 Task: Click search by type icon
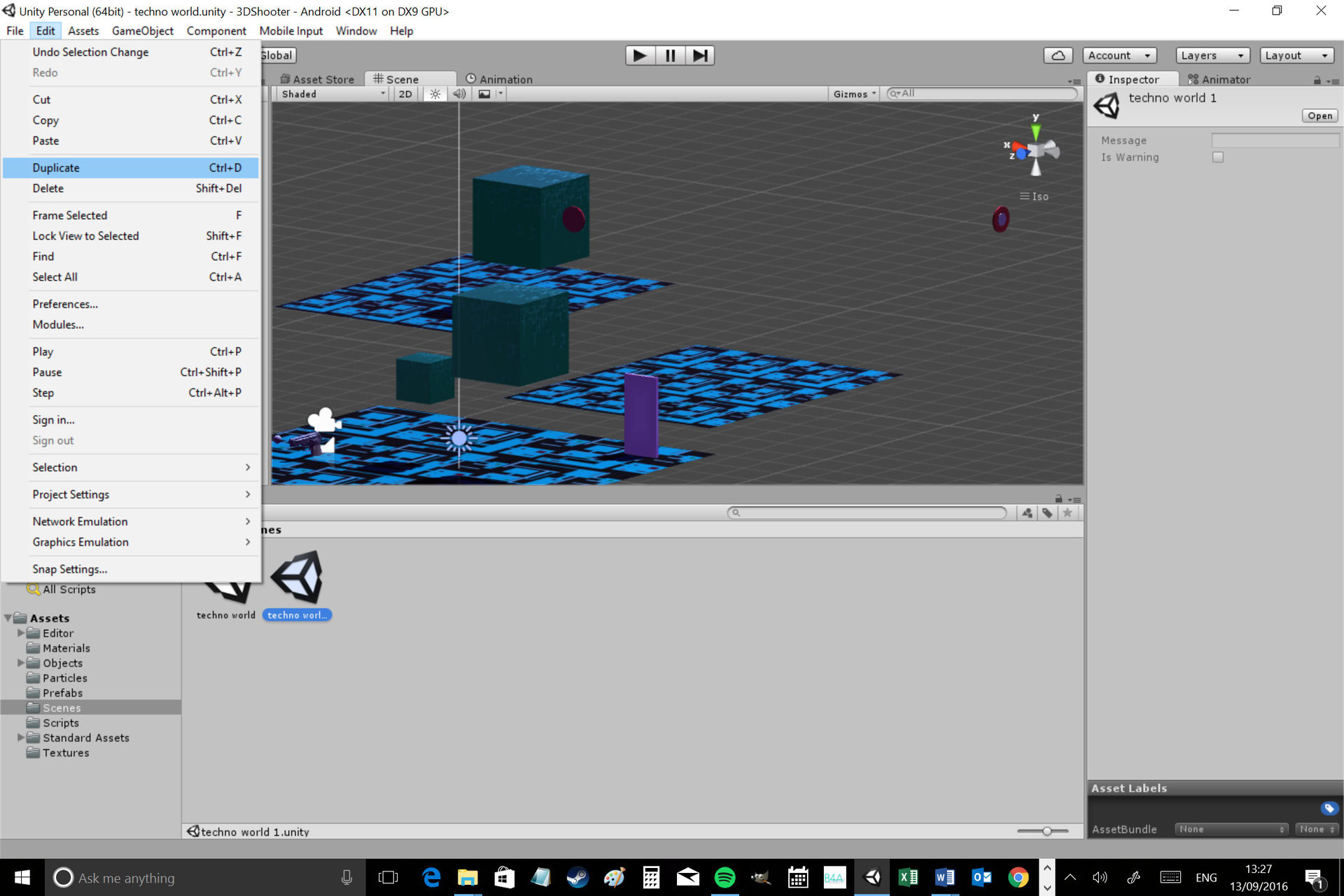click(1027, 513)
